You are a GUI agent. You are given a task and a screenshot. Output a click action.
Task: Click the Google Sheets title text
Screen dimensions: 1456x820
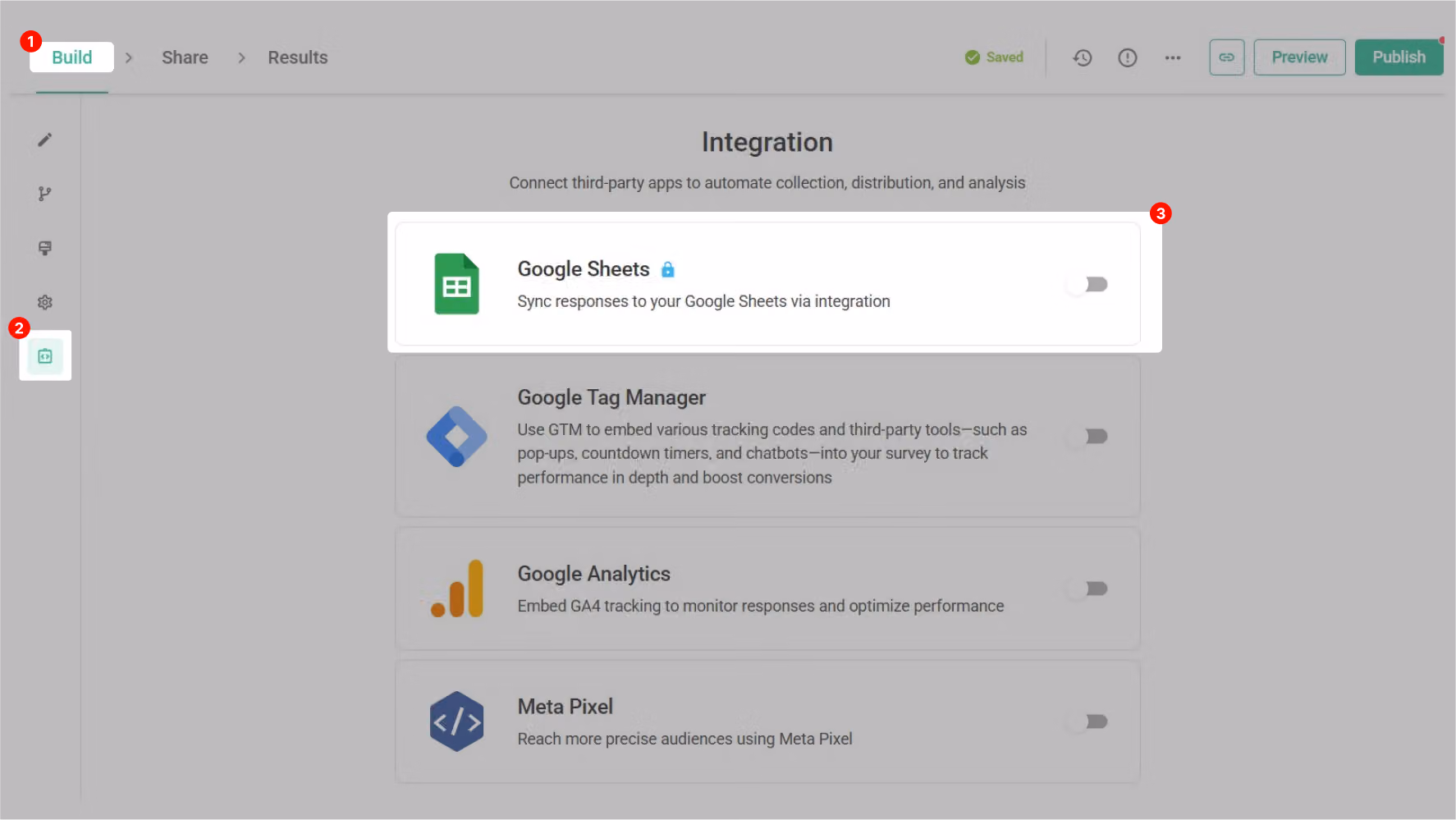[584, 269]
